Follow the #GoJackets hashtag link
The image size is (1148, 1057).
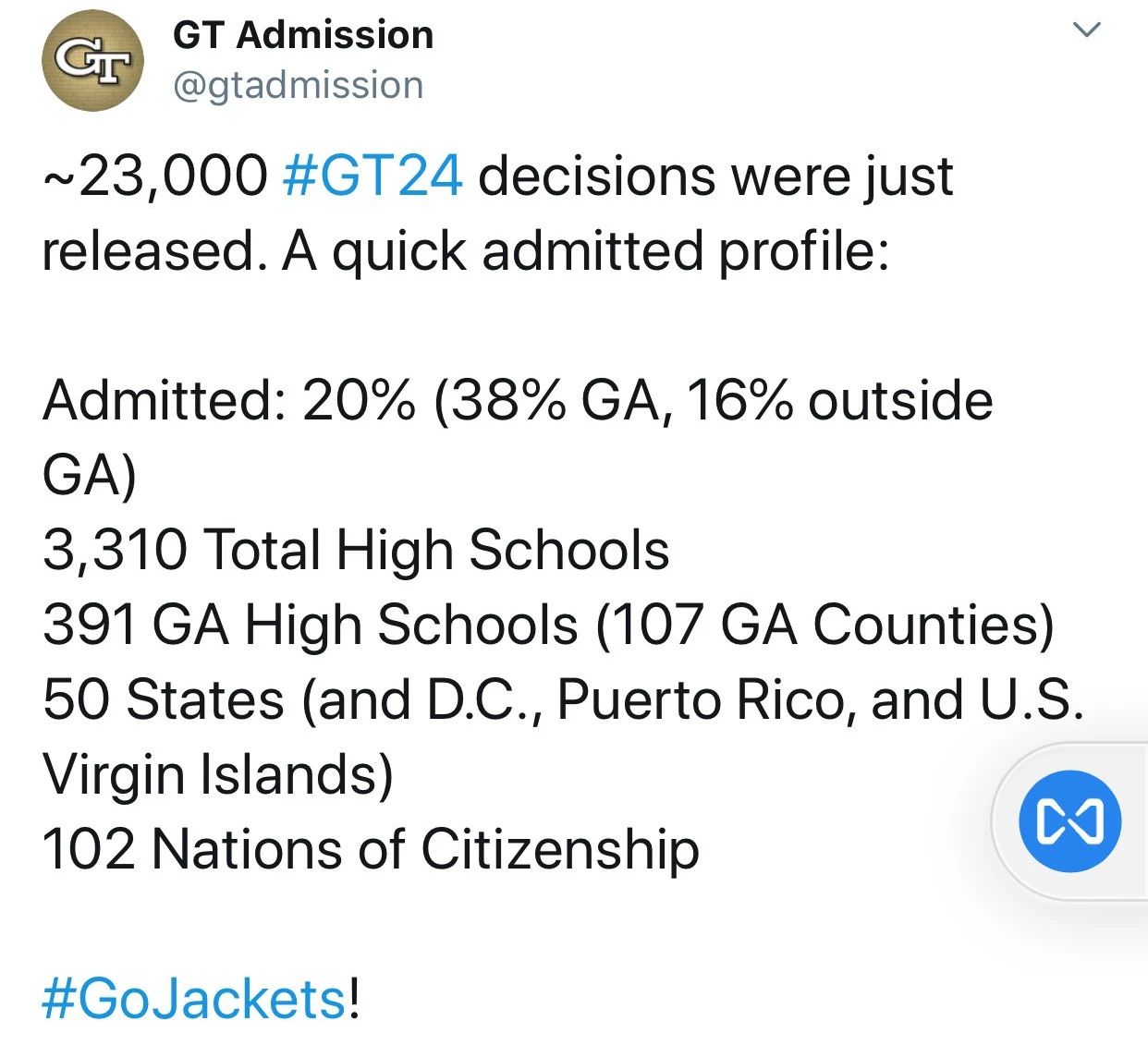point(195,1000)
